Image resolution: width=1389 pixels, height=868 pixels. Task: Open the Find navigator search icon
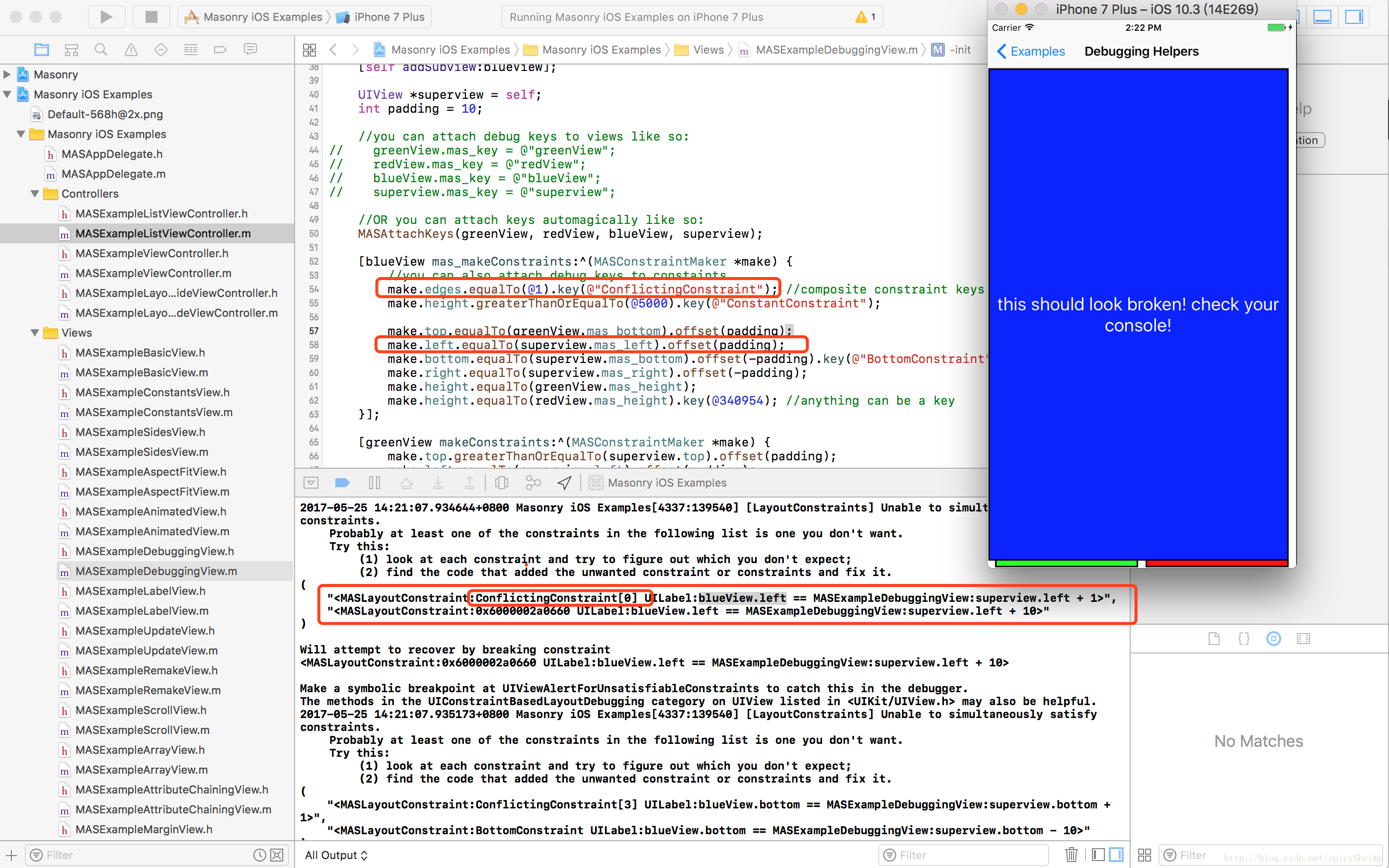coord(101,50)
